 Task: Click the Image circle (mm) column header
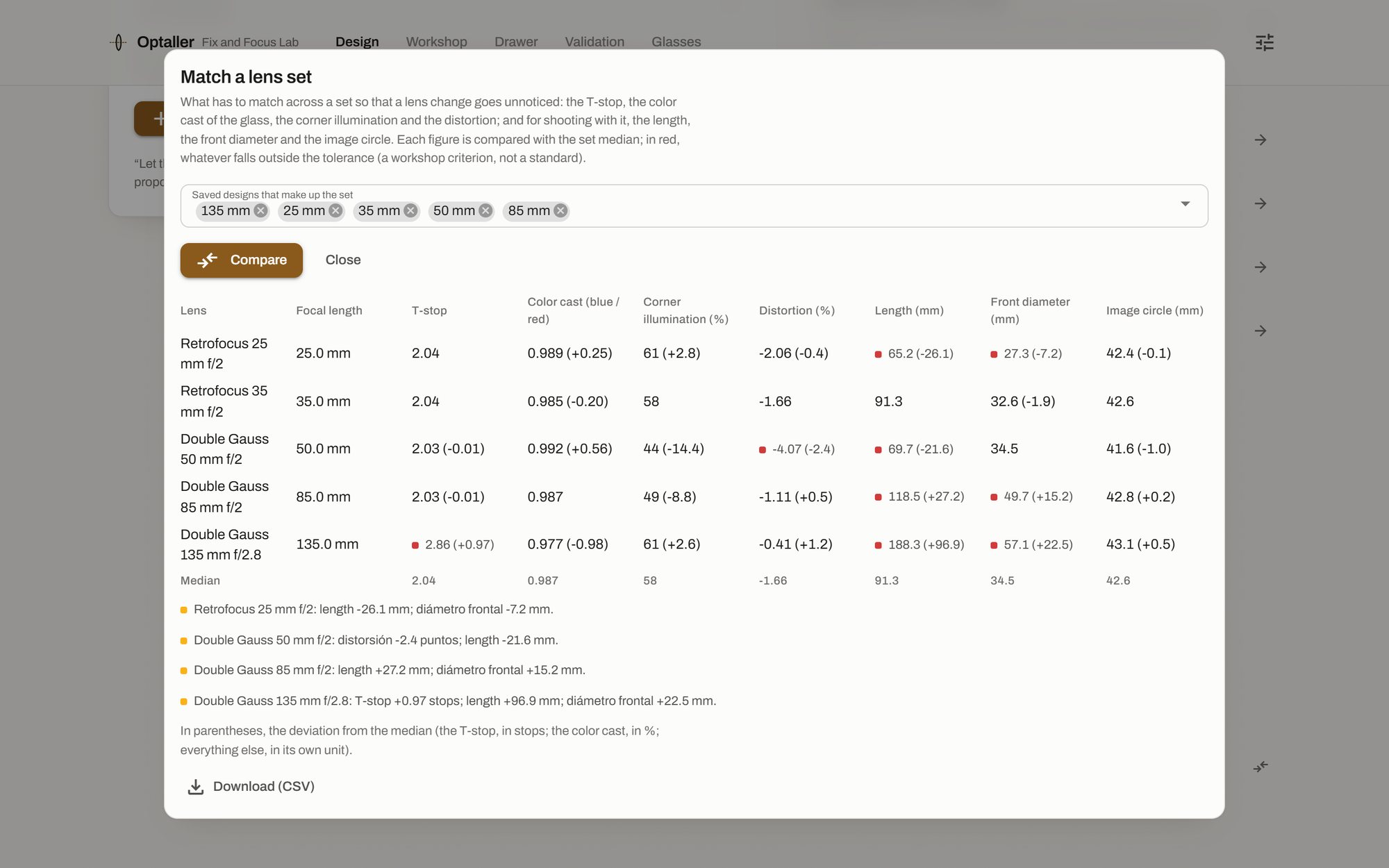1154,310
